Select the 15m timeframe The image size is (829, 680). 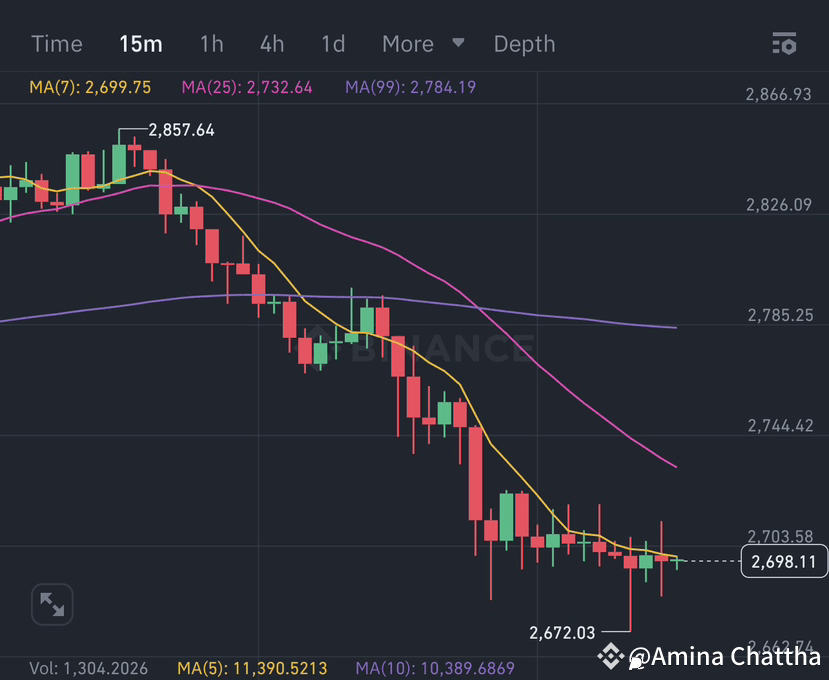click(x=141, y=44)
